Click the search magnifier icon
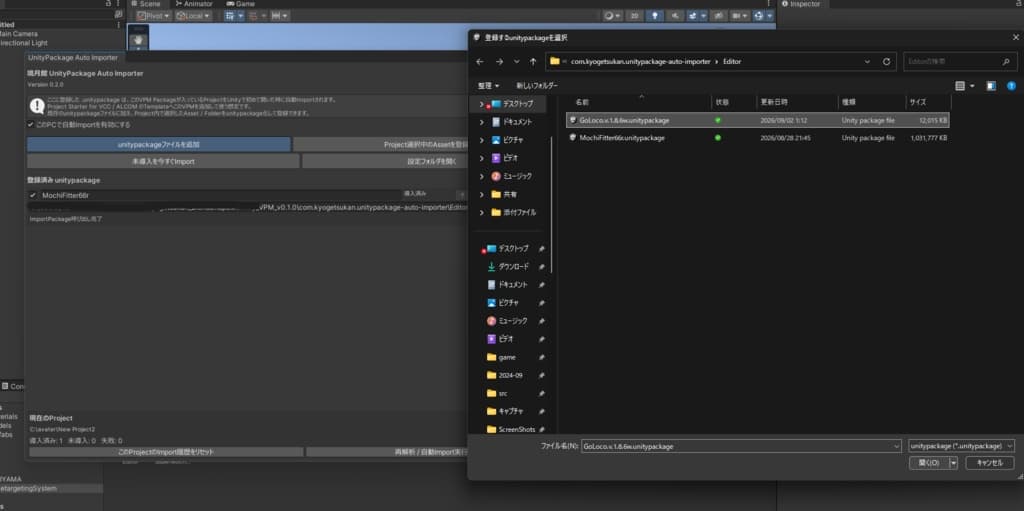The image size is (1024, 511). point(1006,61)
